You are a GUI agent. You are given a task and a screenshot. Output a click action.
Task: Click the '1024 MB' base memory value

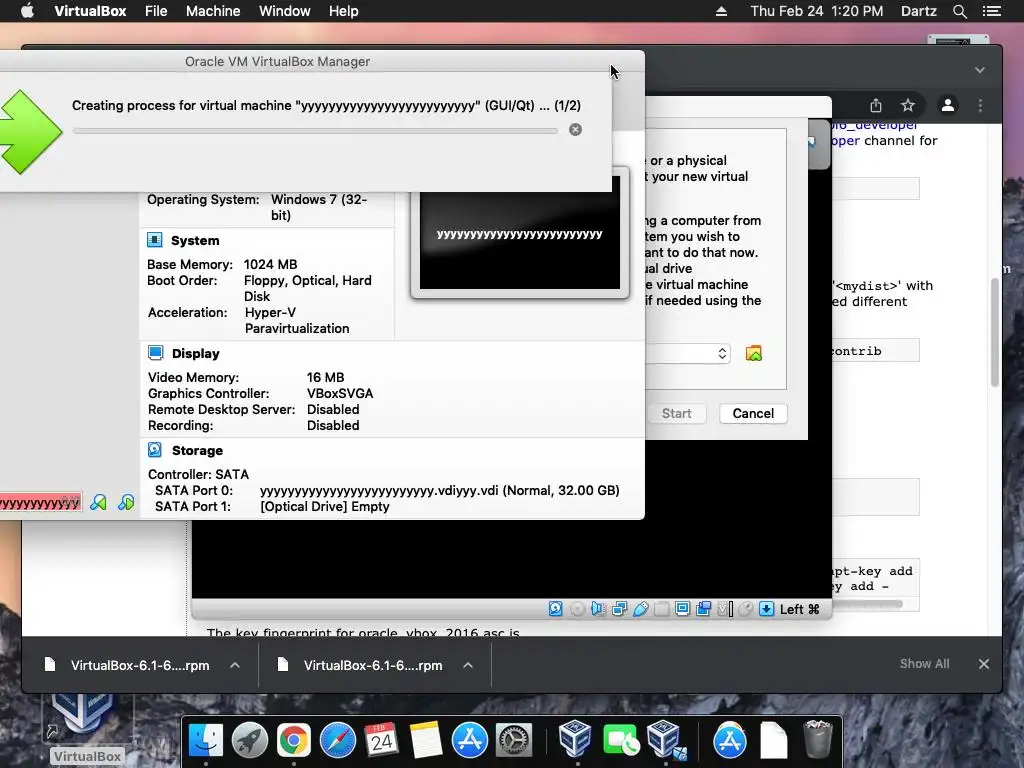pyautogui.click(x=270, y=264)
